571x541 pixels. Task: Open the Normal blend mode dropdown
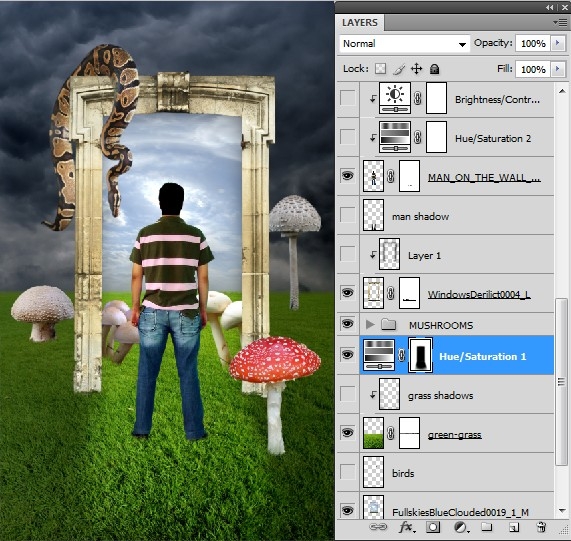[x=404, y=44]
